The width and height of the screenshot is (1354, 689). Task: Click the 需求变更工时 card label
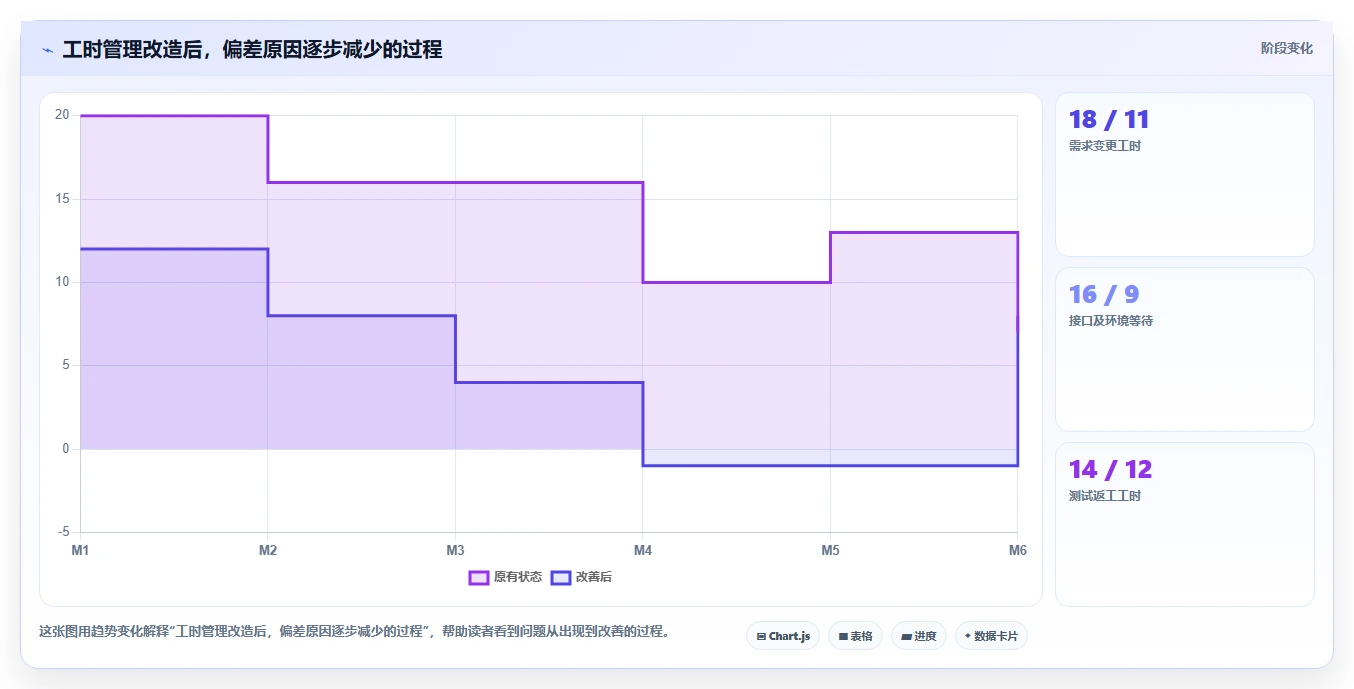tap(1105, 146)
